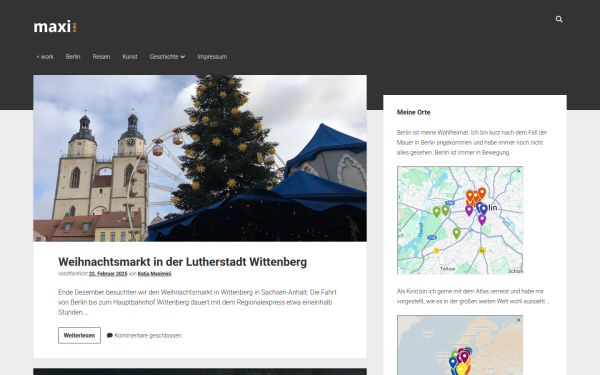600x375 pixels.
Task: Click the Weiterlesen button
Action: [80, 335]
